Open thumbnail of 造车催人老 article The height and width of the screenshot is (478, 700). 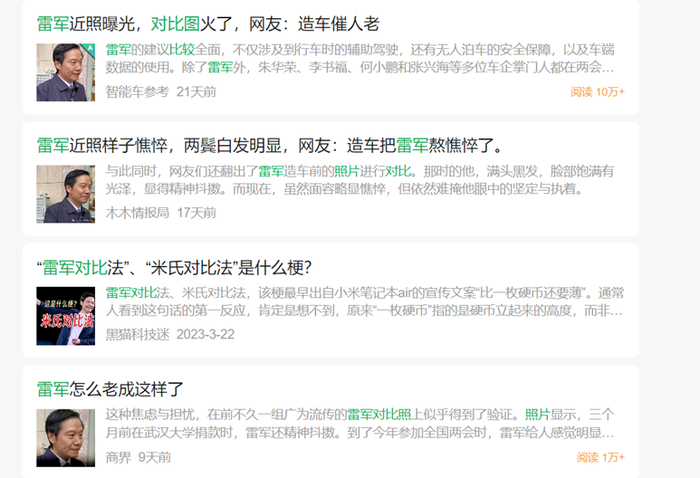[66, 72]
